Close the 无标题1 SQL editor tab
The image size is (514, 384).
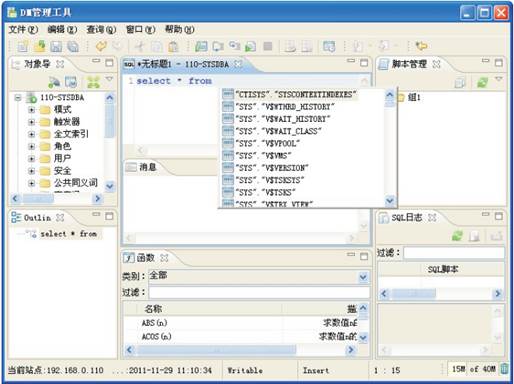point(238,64)
